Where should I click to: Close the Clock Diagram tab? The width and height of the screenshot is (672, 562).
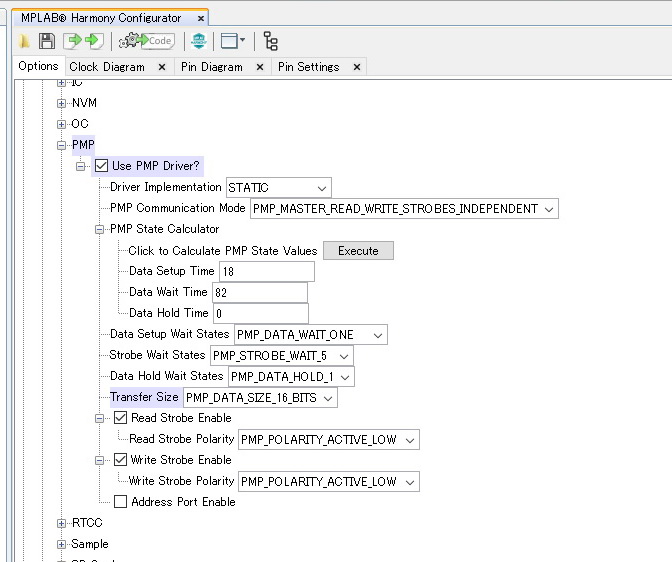pos(162,67)
